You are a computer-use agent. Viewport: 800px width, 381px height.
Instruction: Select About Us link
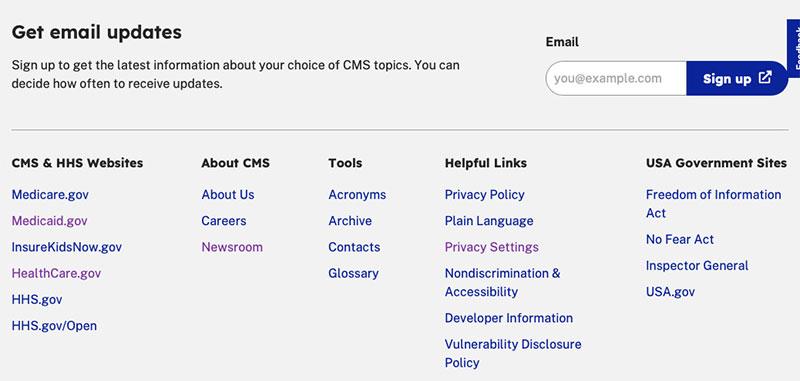pyautogui.click(x=228, y=194)
